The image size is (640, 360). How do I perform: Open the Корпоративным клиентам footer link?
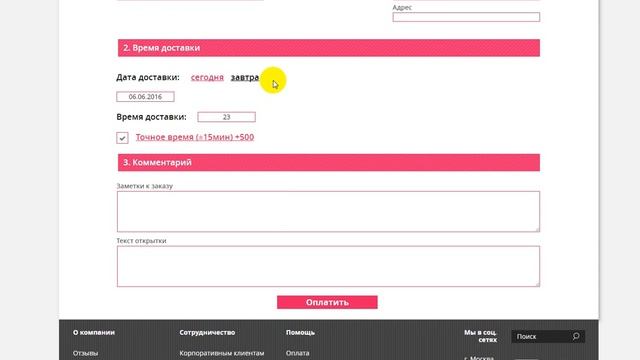(222, 353)
